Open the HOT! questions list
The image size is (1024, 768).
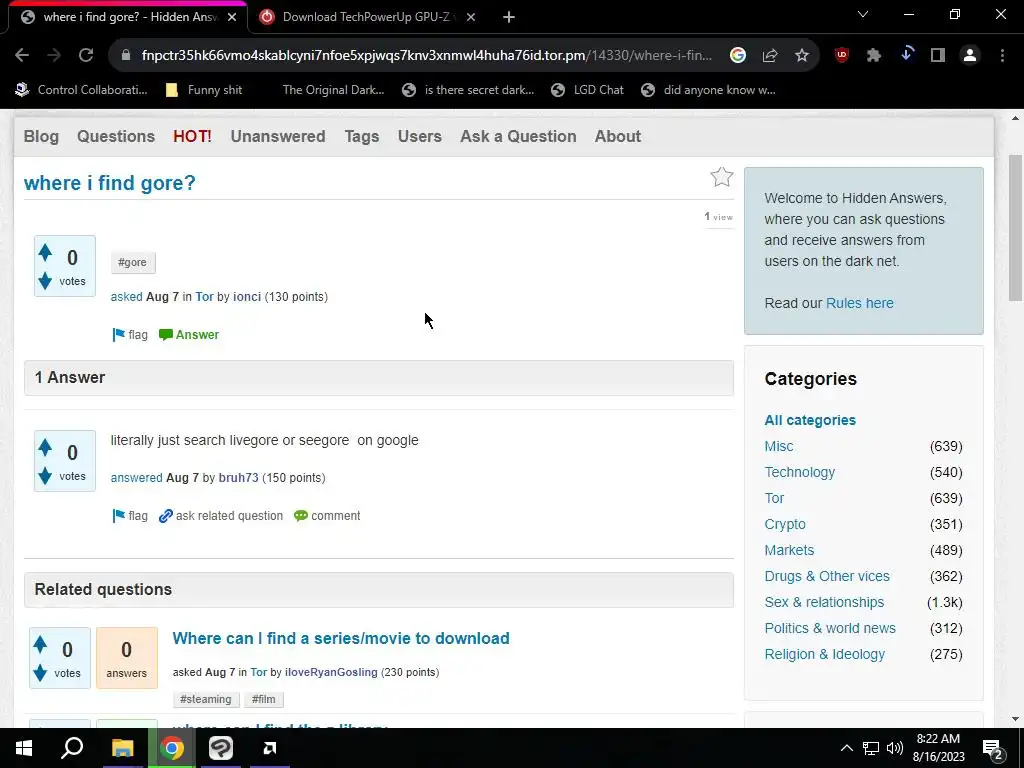192,136
